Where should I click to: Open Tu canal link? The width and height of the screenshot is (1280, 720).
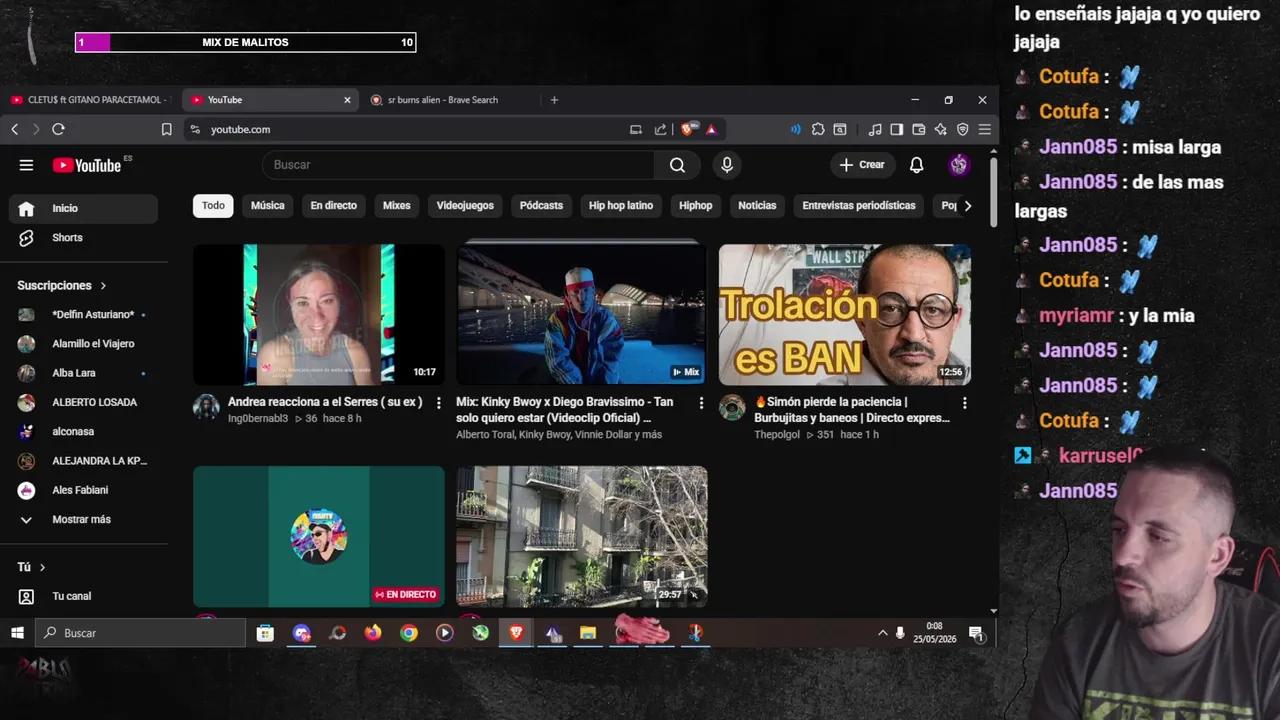coord(84,596)
